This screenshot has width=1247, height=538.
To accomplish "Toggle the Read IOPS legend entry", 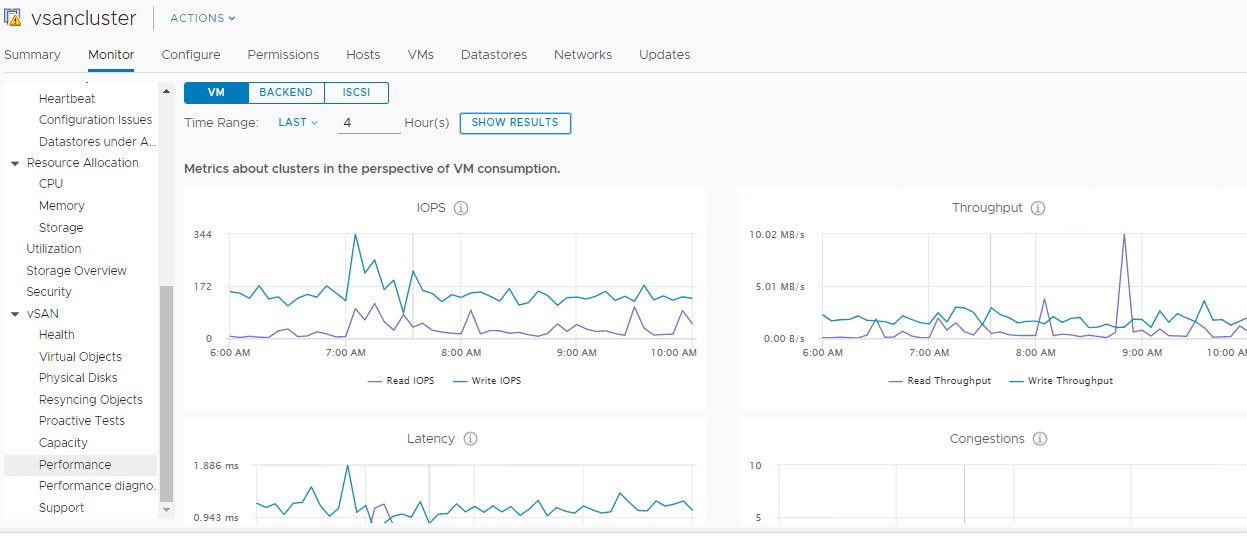I will (x=399, y=381).
